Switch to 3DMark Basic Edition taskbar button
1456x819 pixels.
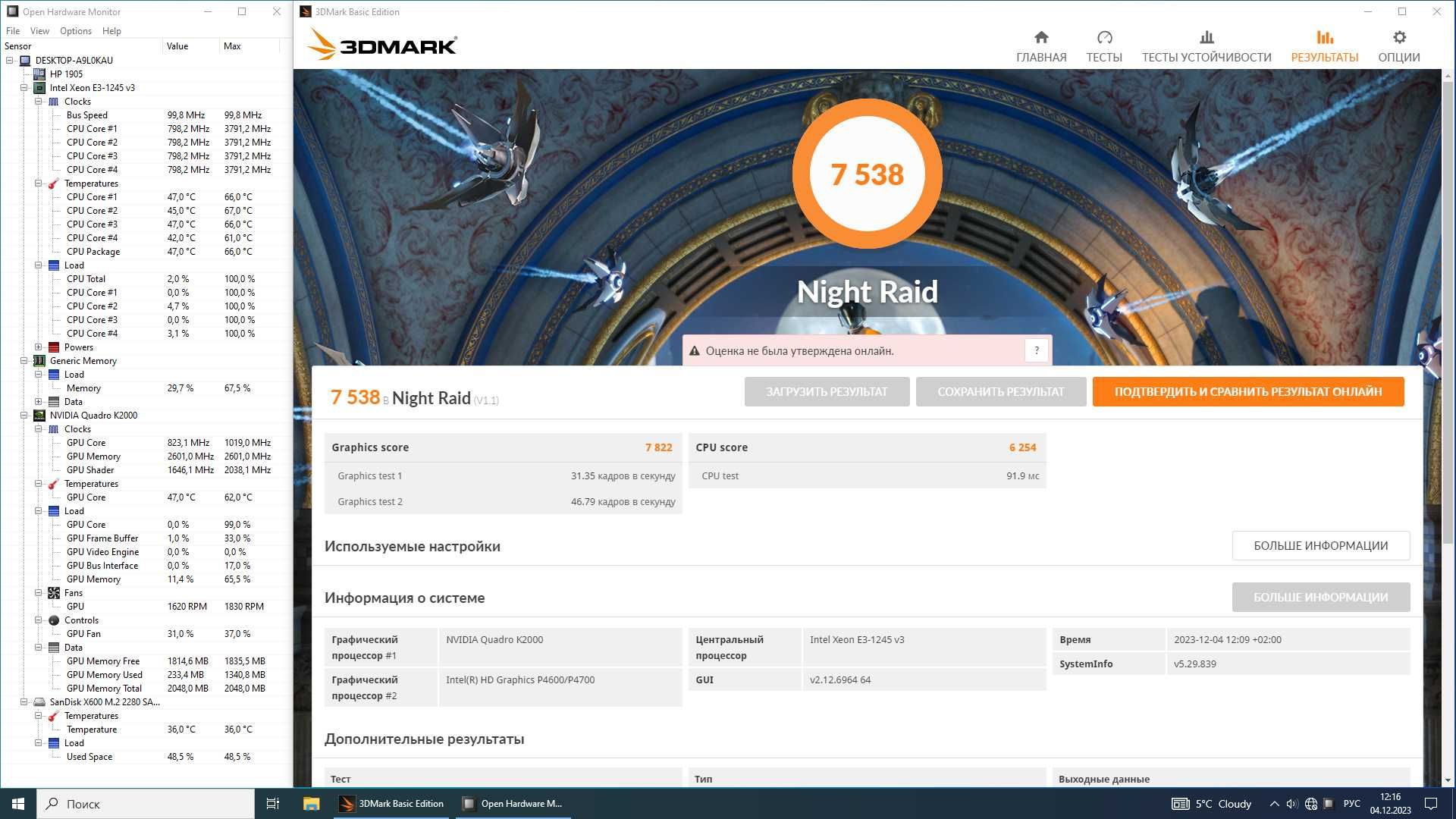click(x=394, y=804)
